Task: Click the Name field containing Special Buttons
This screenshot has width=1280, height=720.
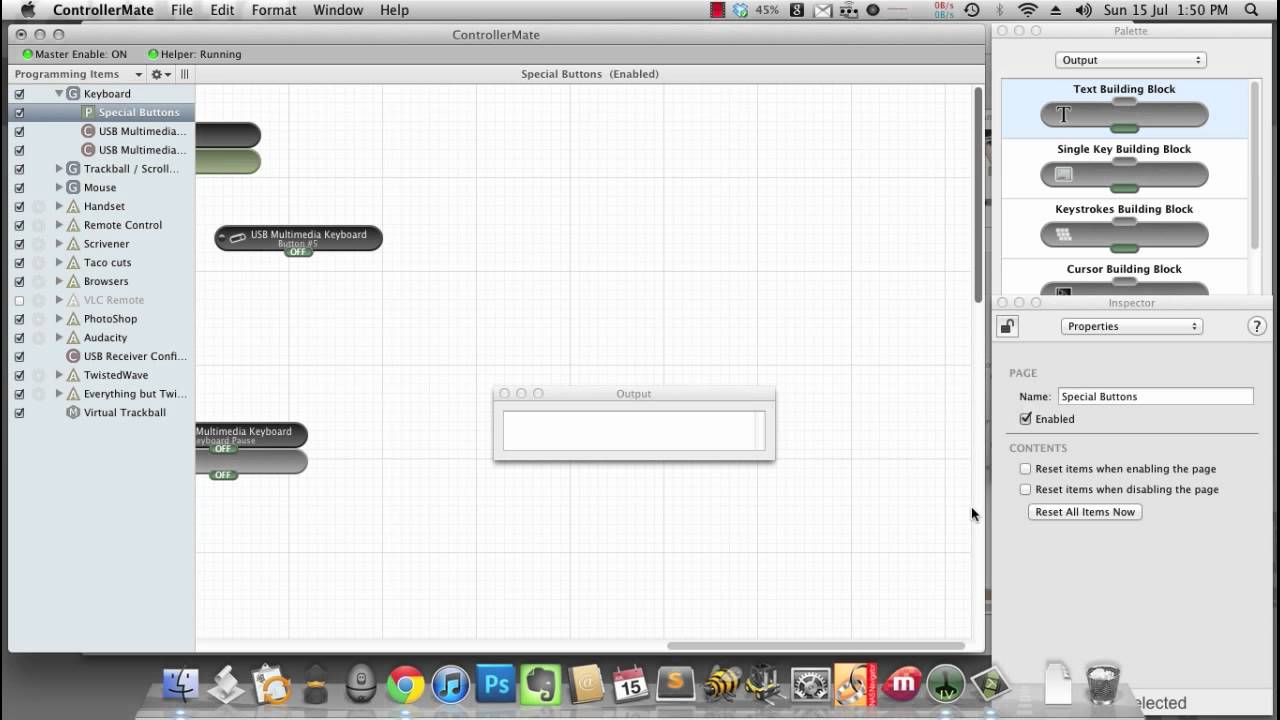Action: (x=1155, y=396)
